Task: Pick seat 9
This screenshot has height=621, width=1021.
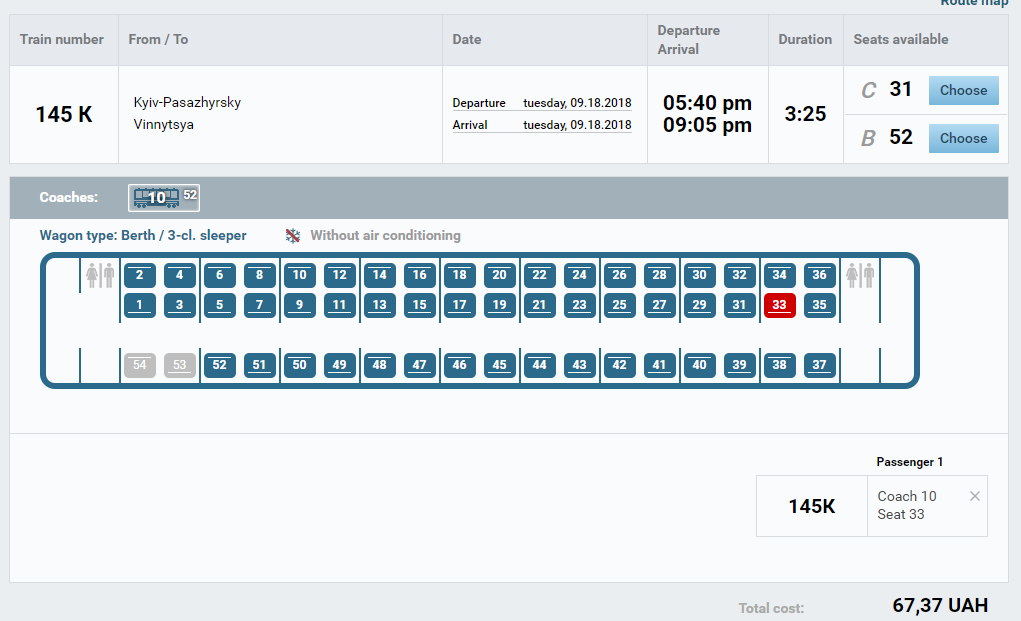Action: (x=300, y=305)
